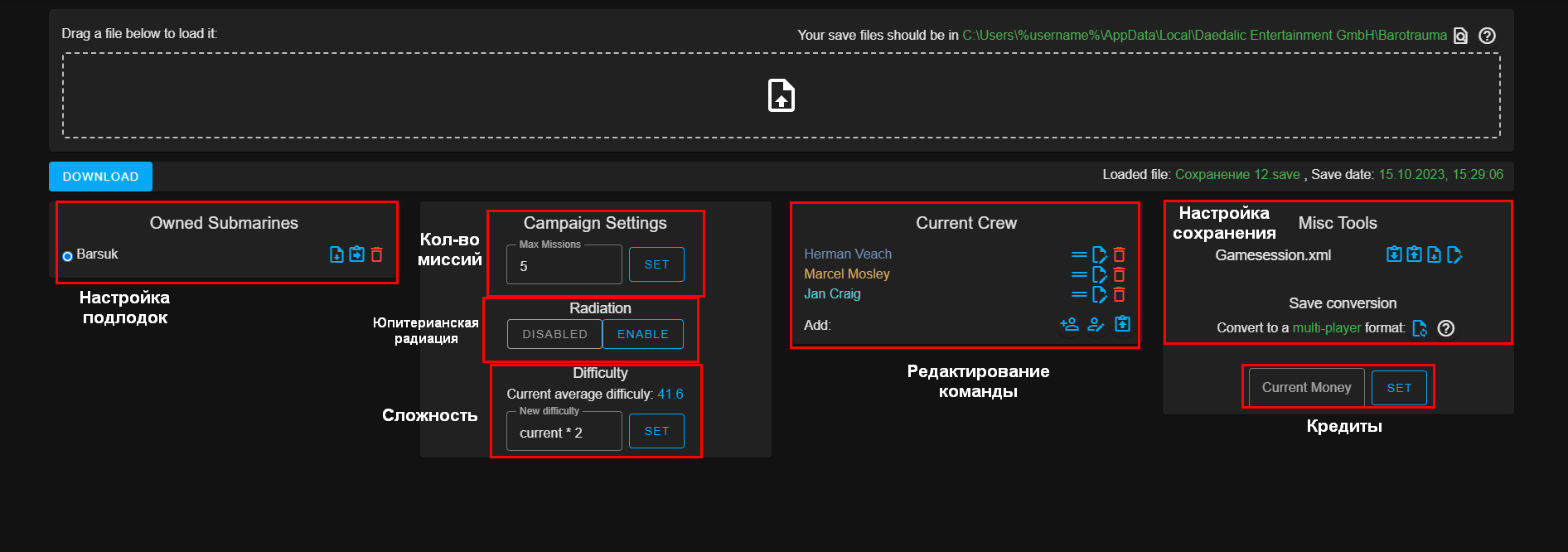Click the Current Crew heading
This screenshot has height=552, width=1568.
pyautogui.click(x=966, y=223)
